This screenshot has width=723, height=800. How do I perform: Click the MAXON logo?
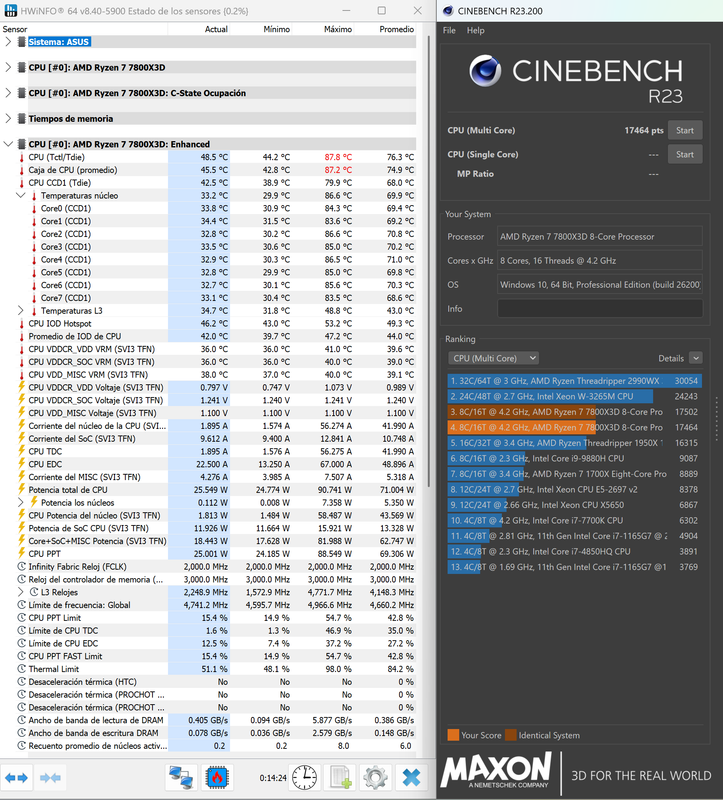coord(496,770)
